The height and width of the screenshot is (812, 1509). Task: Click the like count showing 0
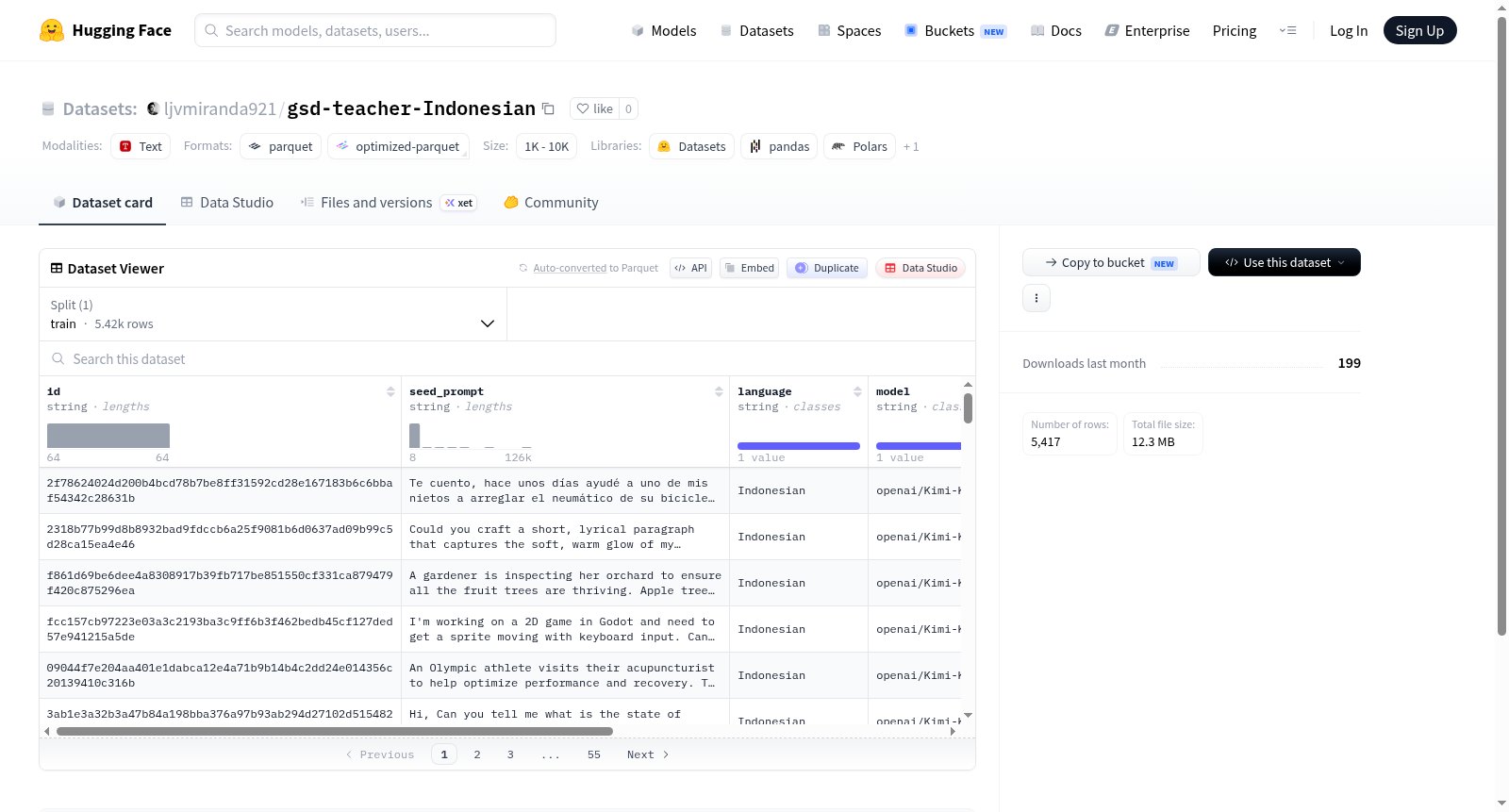tap(628, 108)
